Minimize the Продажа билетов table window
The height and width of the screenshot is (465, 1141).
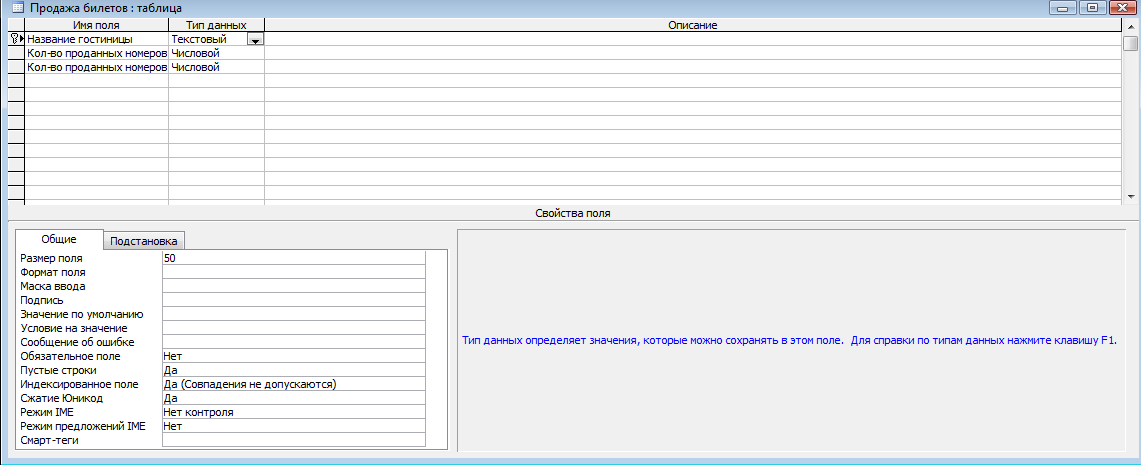(x=1063, y=8)
